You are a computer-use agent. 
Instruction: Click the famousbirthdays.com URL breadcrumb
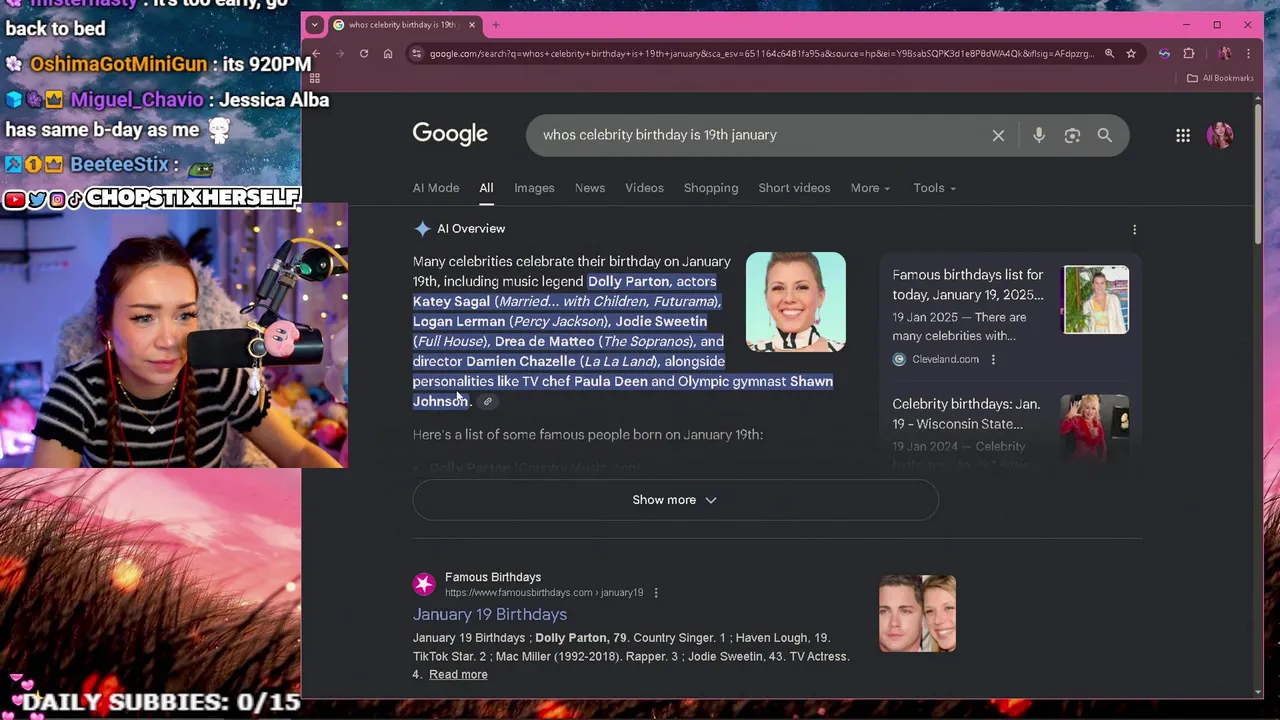click(544, 593)
